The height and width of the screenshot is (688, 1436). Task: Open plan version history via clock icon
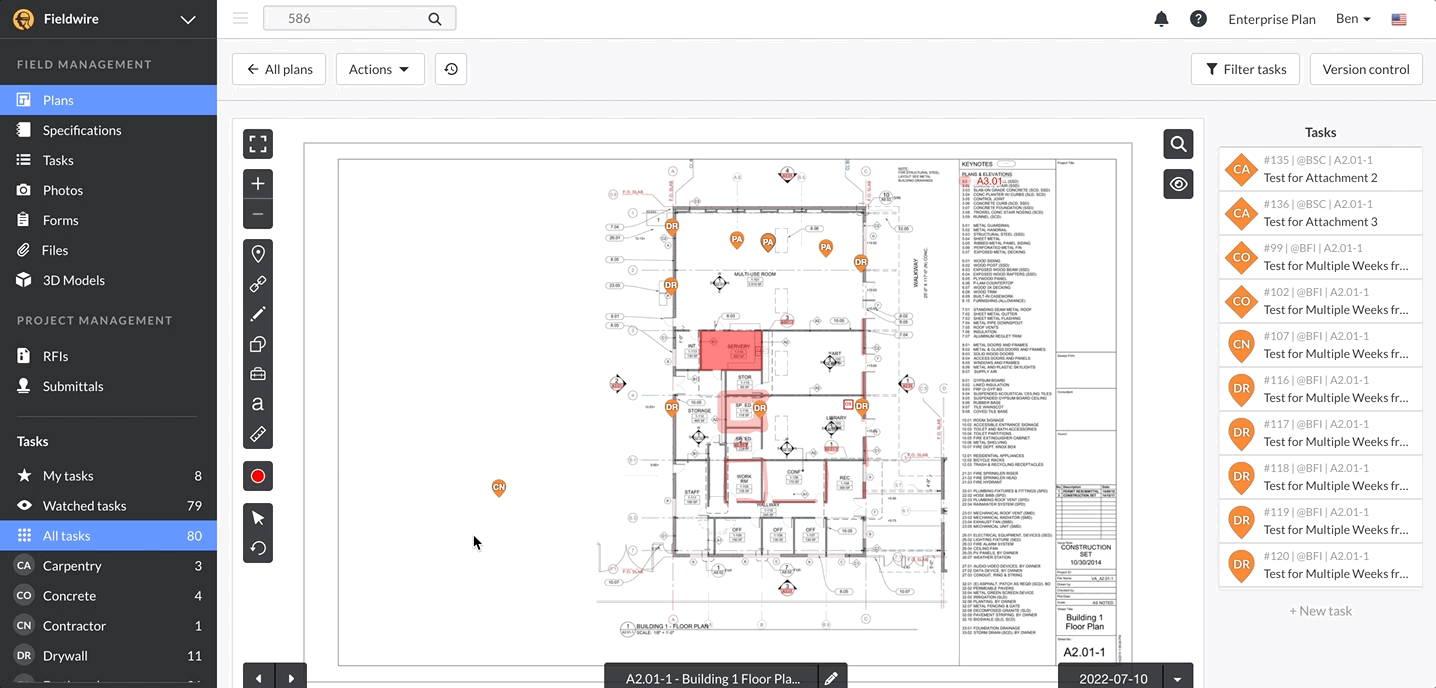(450, 68)
